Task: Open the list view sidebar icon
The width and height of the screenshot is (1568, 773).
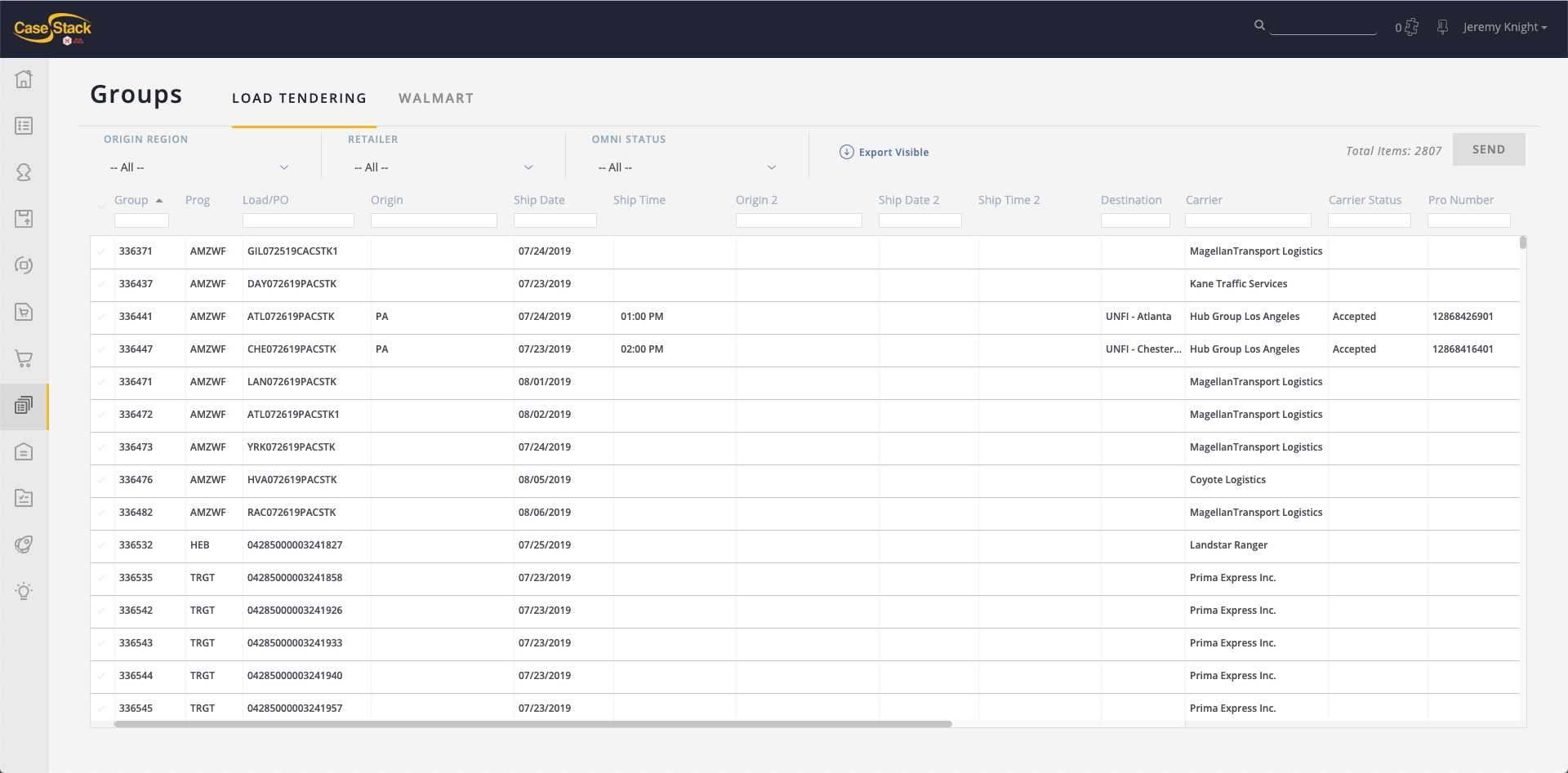Action: [24, 126]
